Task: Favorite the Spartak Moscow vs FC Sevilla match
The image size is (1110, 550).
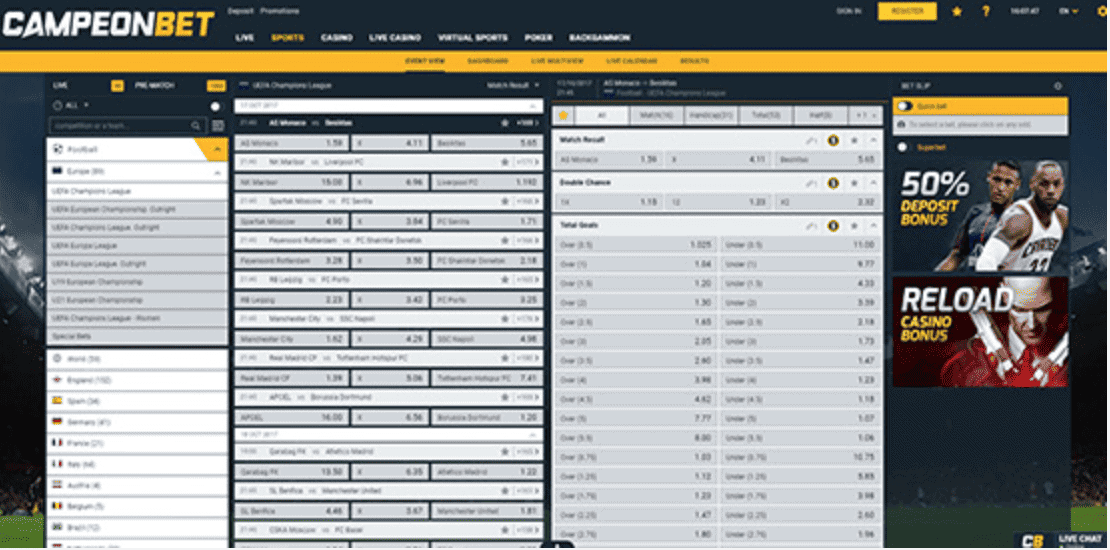Action: click(505, 201)
